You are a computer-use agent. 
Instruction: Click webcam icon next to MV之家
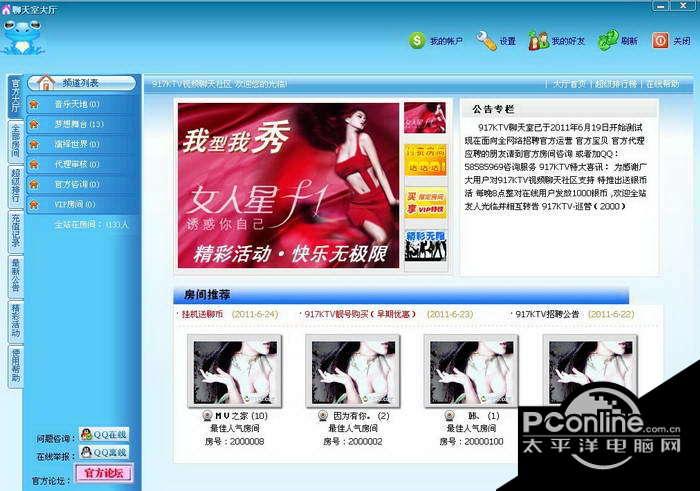[207, 416]
